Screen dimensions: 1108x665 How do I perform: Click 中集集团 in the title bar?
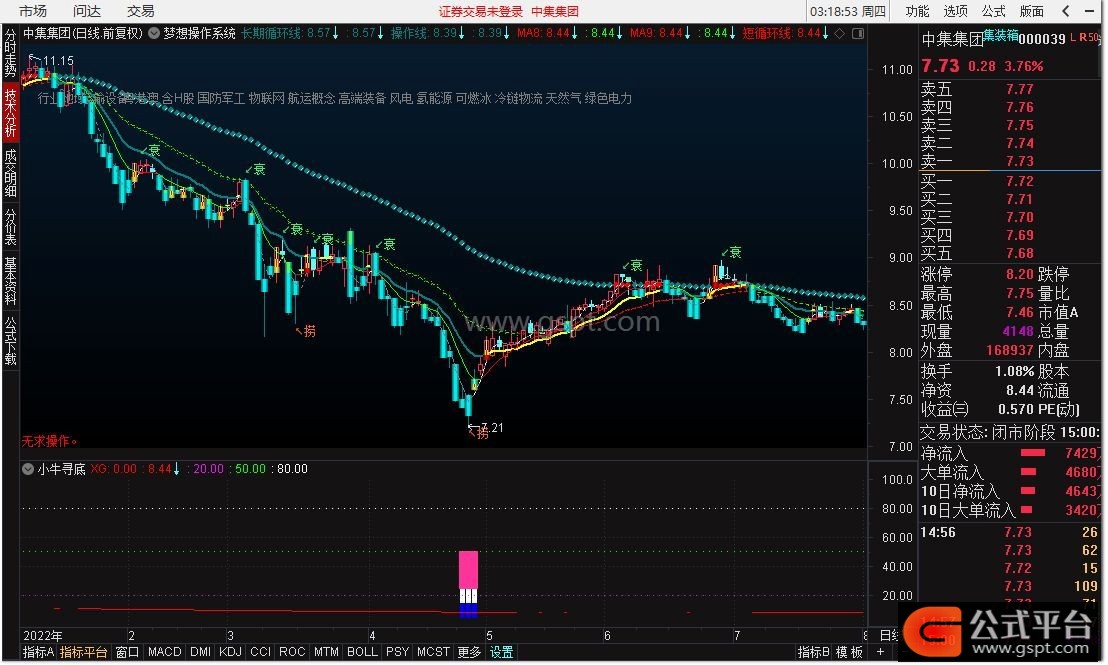pos(555,11)
